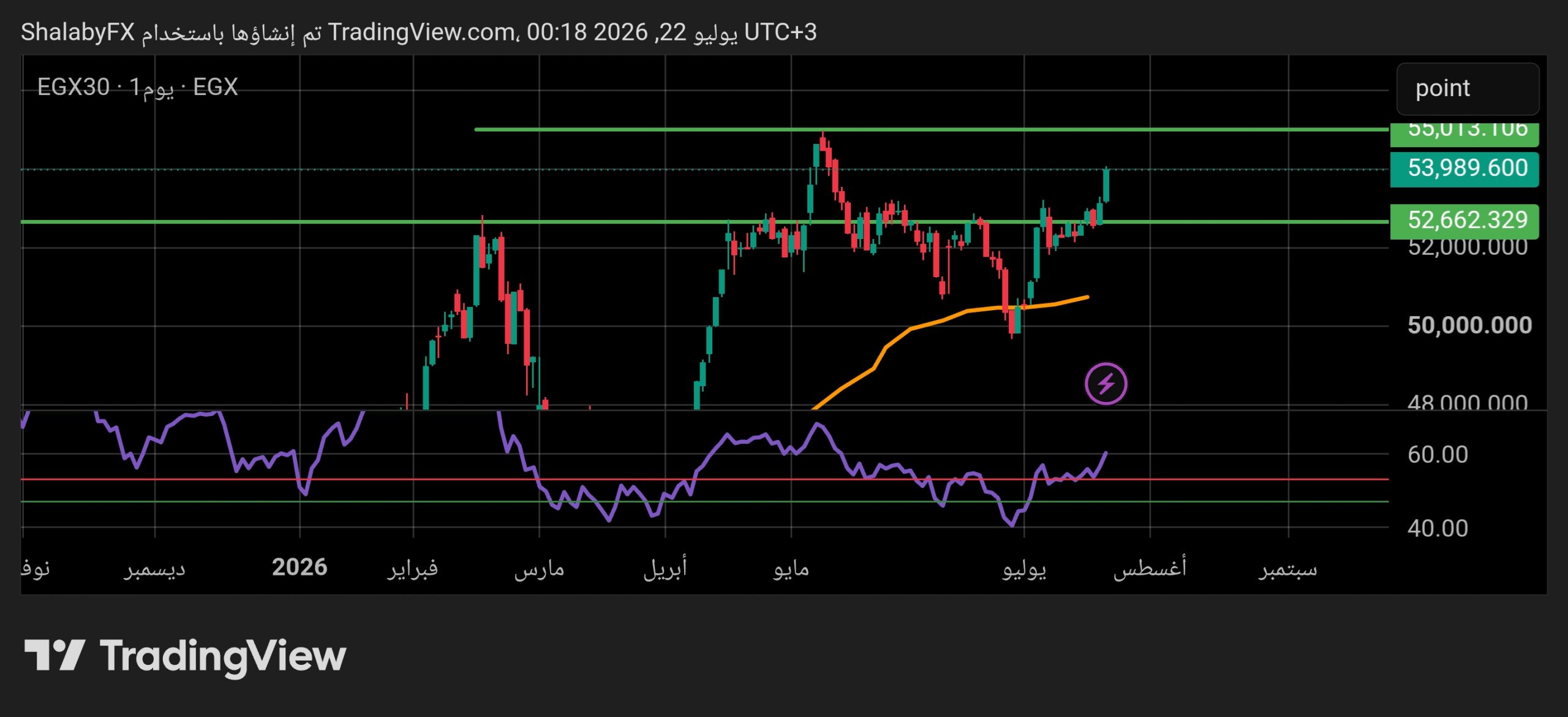Image resolution: width=1568 pixels, height=717 pixels.
Task: Click the red RSI horizontal level line
Action: point(704,479)
